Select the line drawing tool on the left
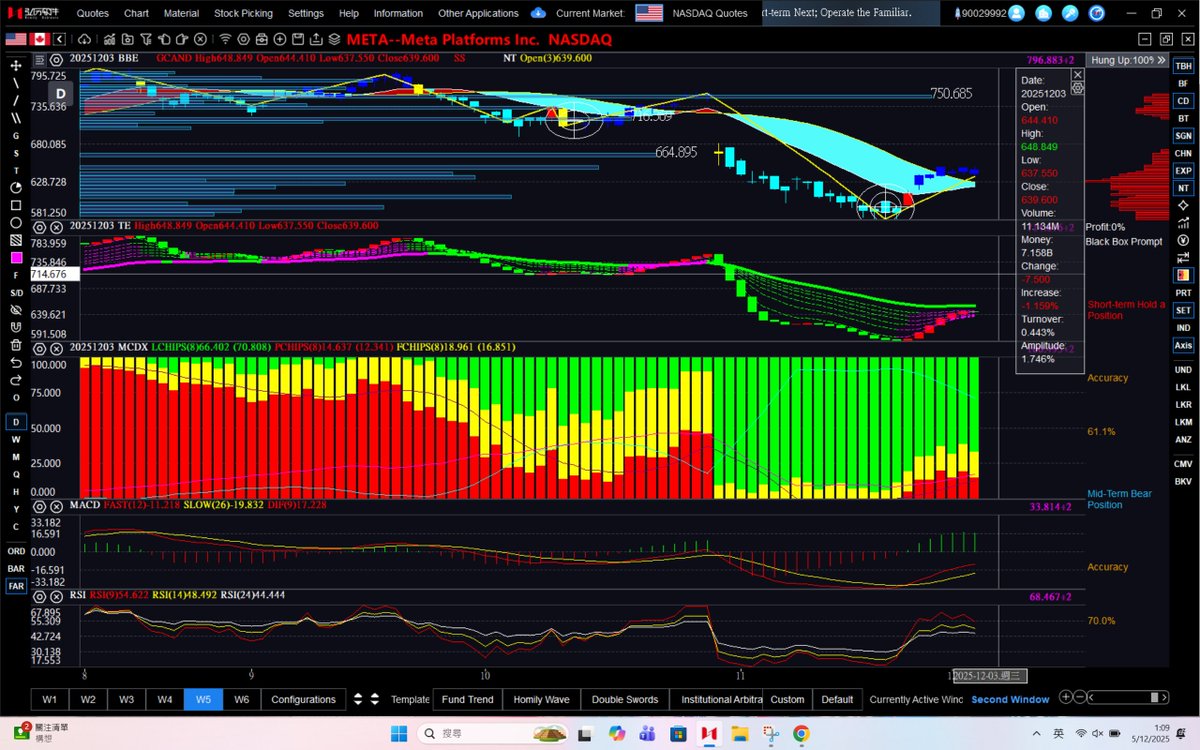The width and height of the screenshot is (1200, 750). [x=14, y=84]
